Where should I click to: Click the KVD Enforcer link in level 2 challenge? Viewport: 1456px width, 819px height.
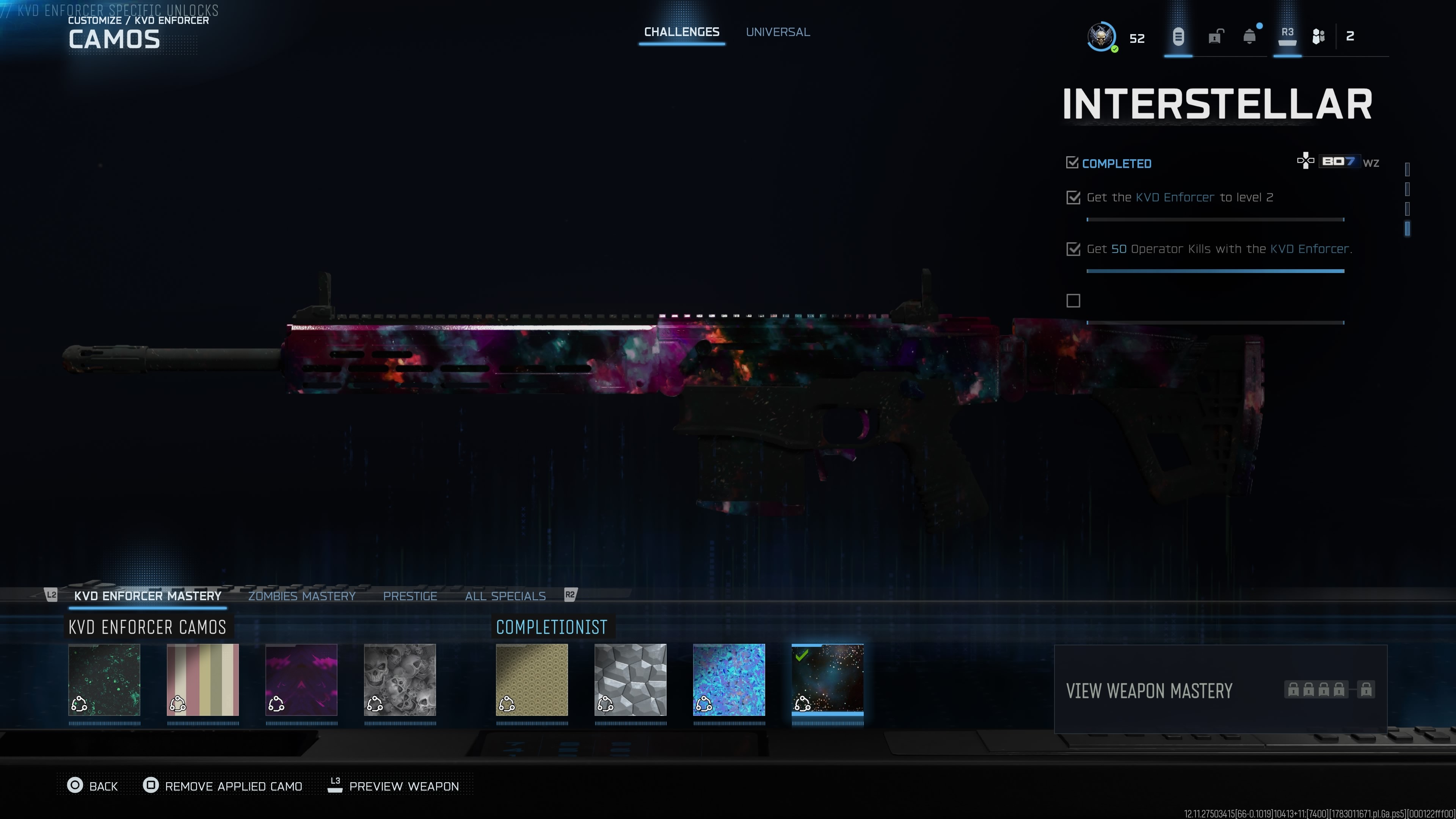[x=1175, y=197]
